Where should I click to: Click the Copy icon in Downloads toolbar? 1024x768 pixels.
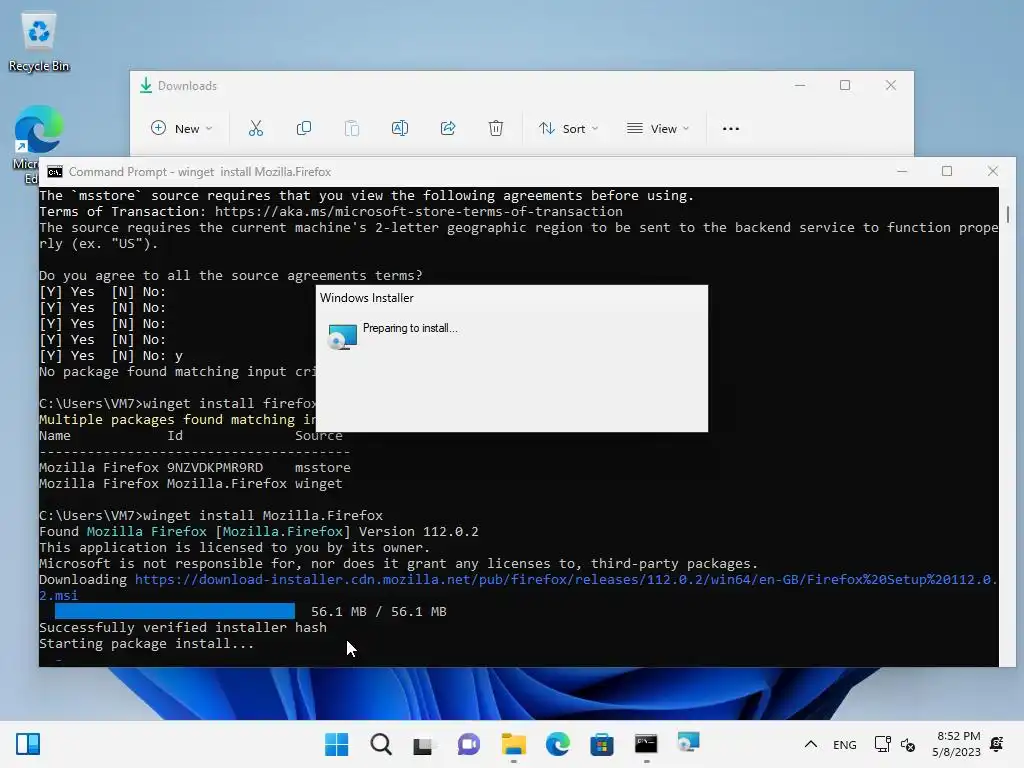coord(304,129)
